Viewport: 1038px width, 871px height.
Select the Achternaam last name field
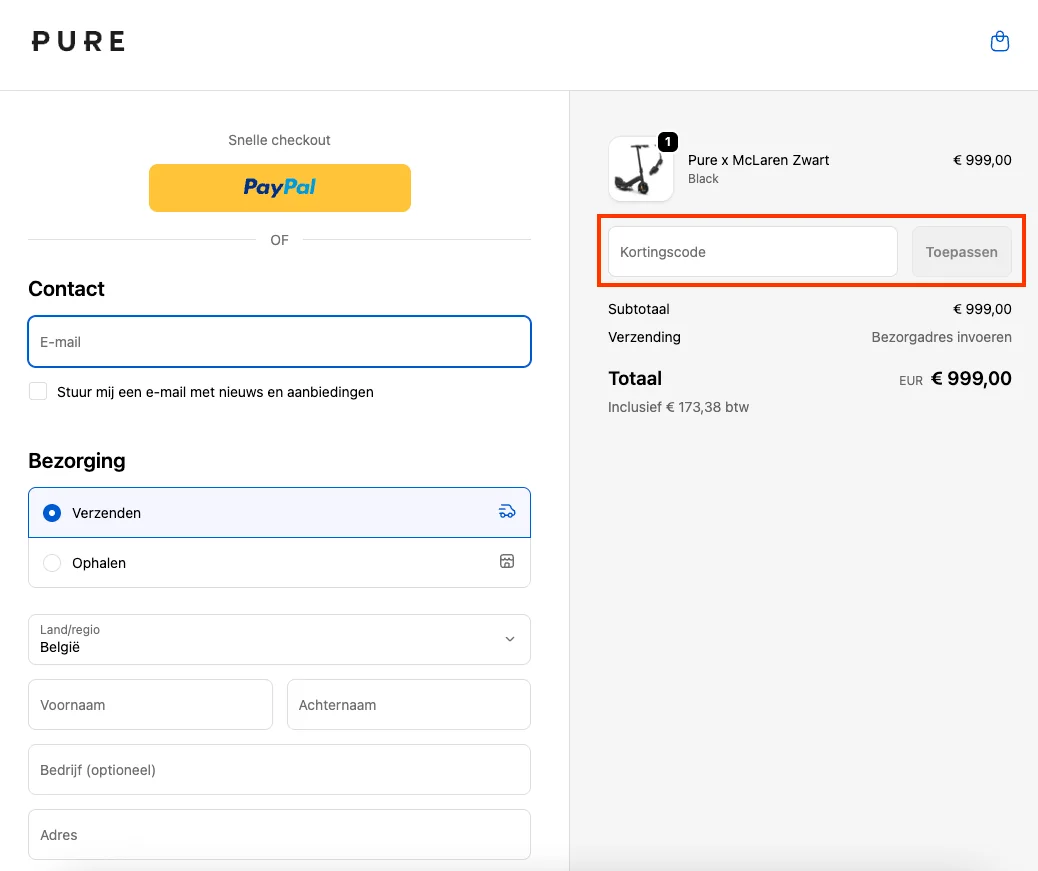(408, 705)
